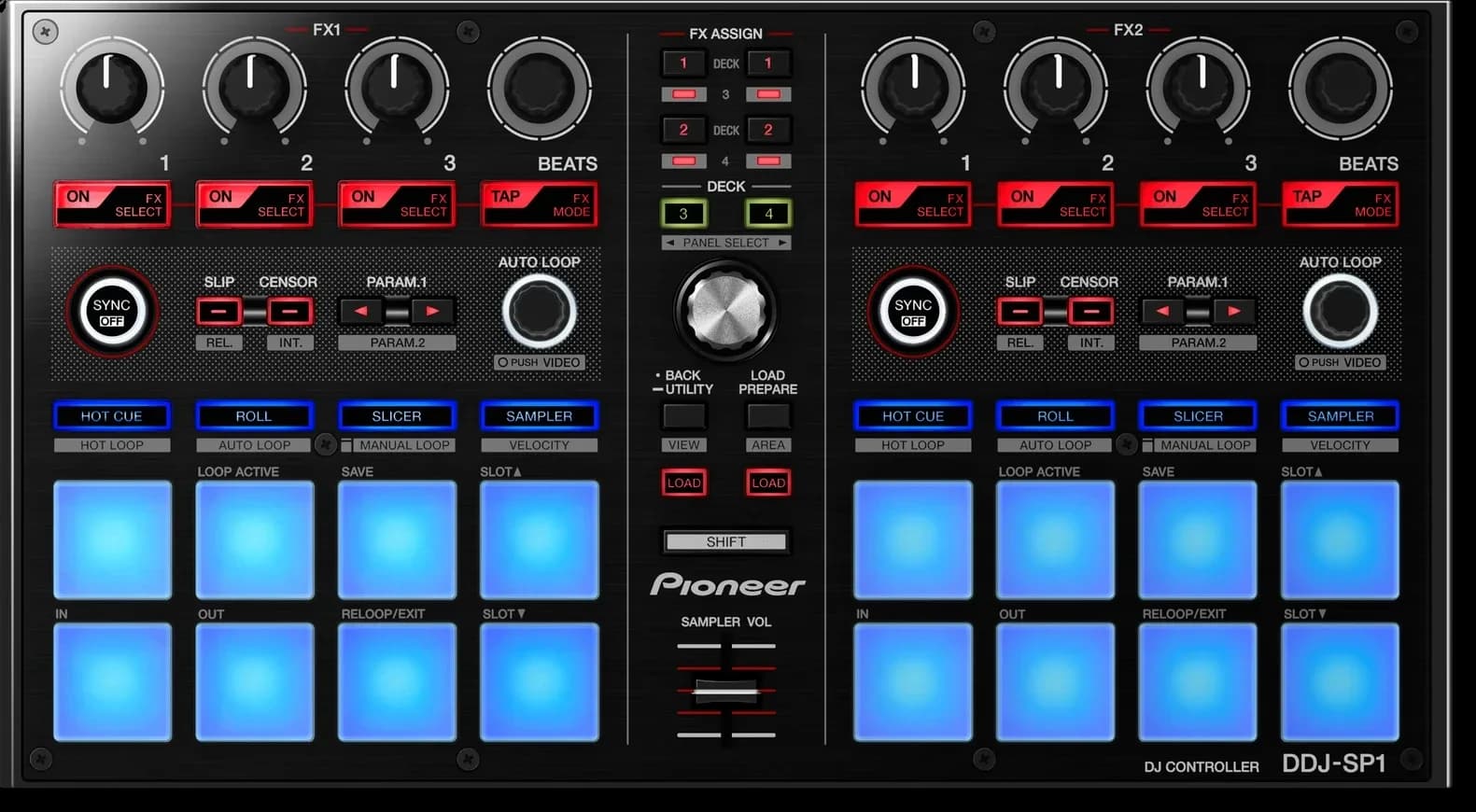Assign FX1 to DECK 1 button

[683, 63]
